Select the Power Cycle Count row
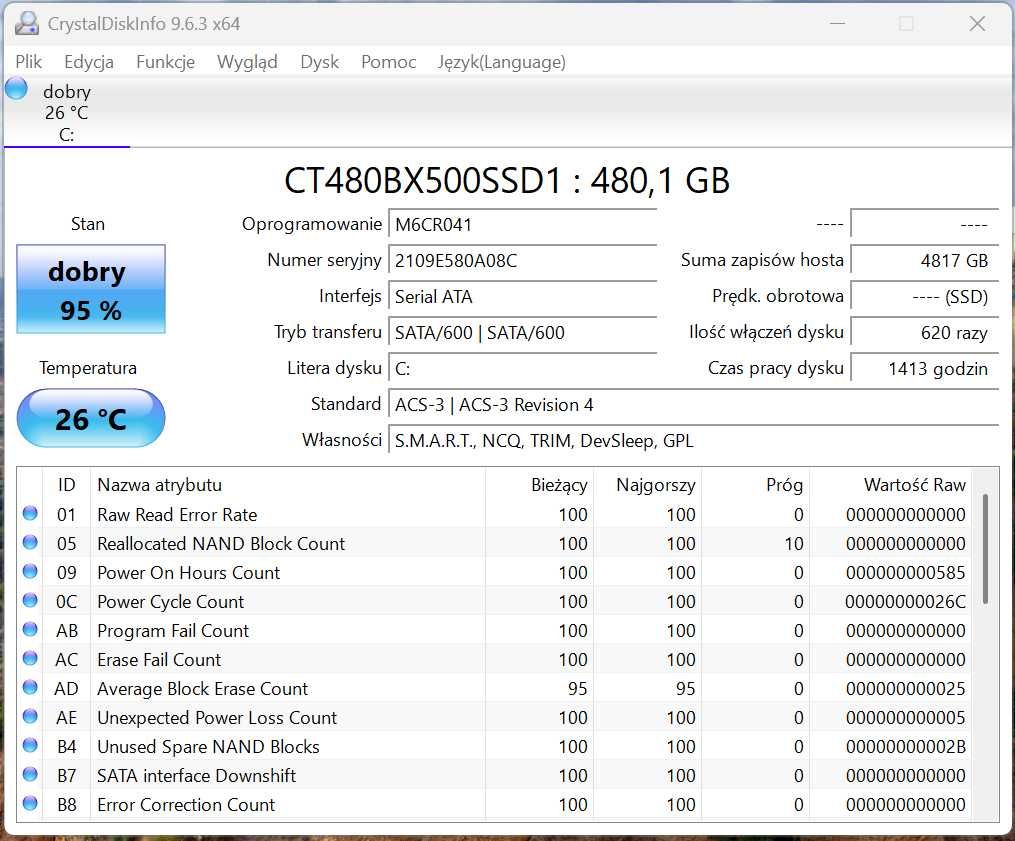 495,601
